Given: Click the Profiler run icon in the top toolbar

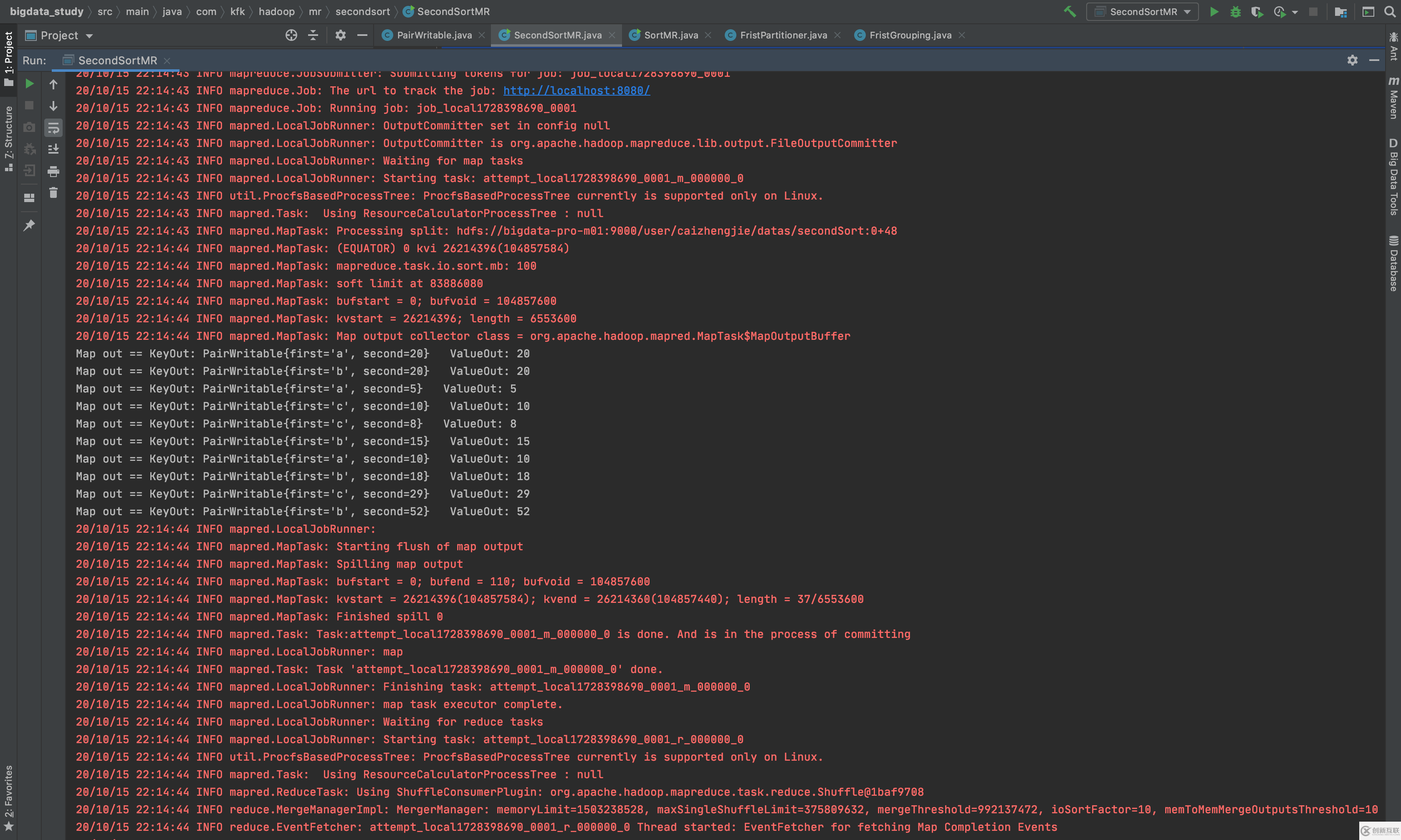Looking at the screenshot, I should [1280, 11].
